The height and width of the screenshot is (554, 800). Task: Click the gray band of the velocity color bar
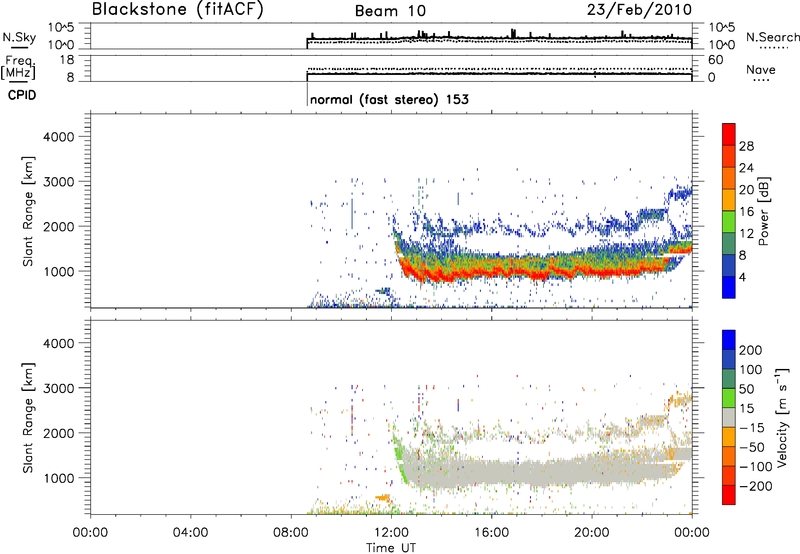[729, 417]
